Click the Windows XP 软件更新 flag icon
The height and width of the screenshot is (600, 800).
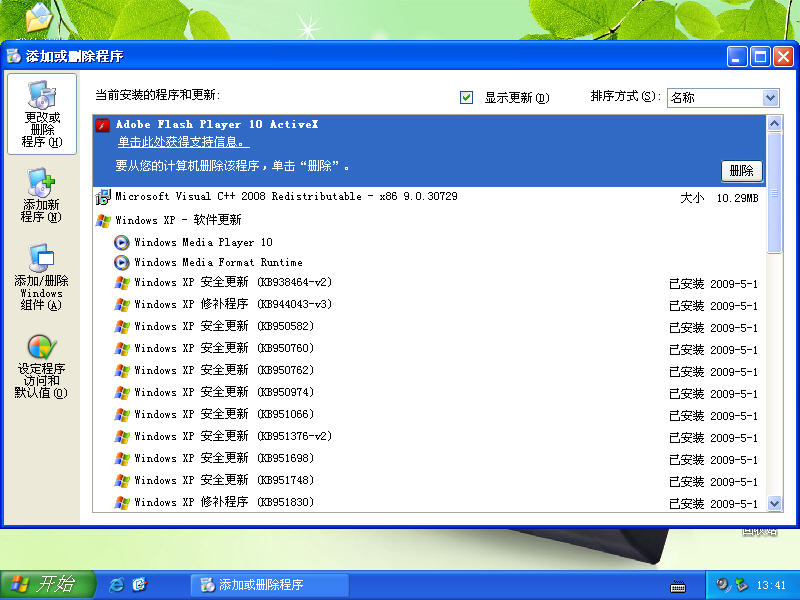click(103, 220)
